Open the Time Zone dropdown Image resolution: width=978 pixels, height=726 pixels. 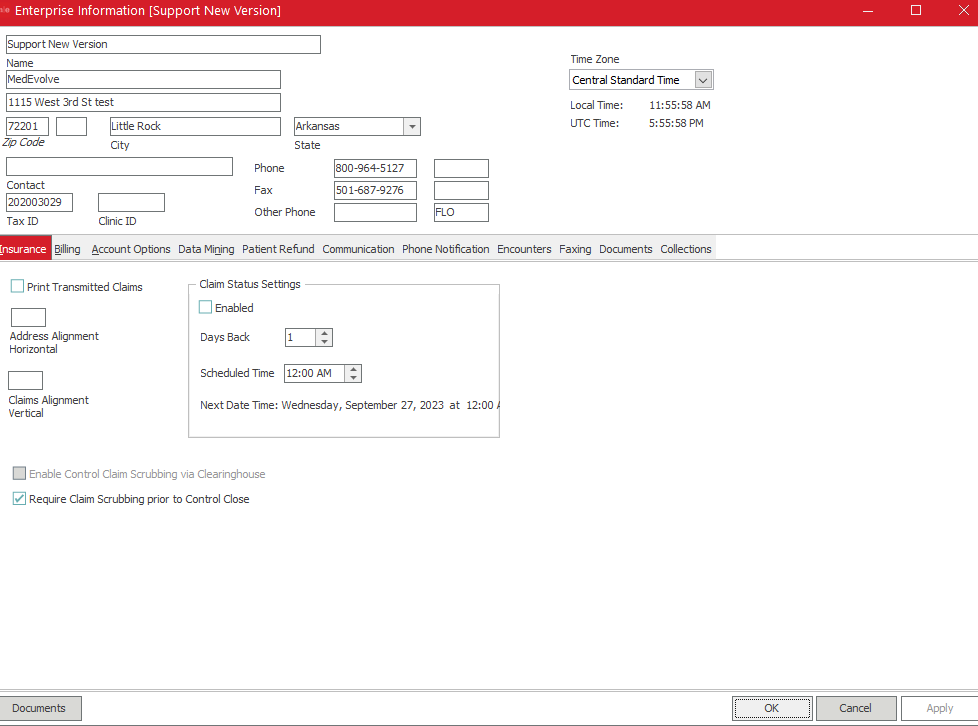(x=703, y=80)
